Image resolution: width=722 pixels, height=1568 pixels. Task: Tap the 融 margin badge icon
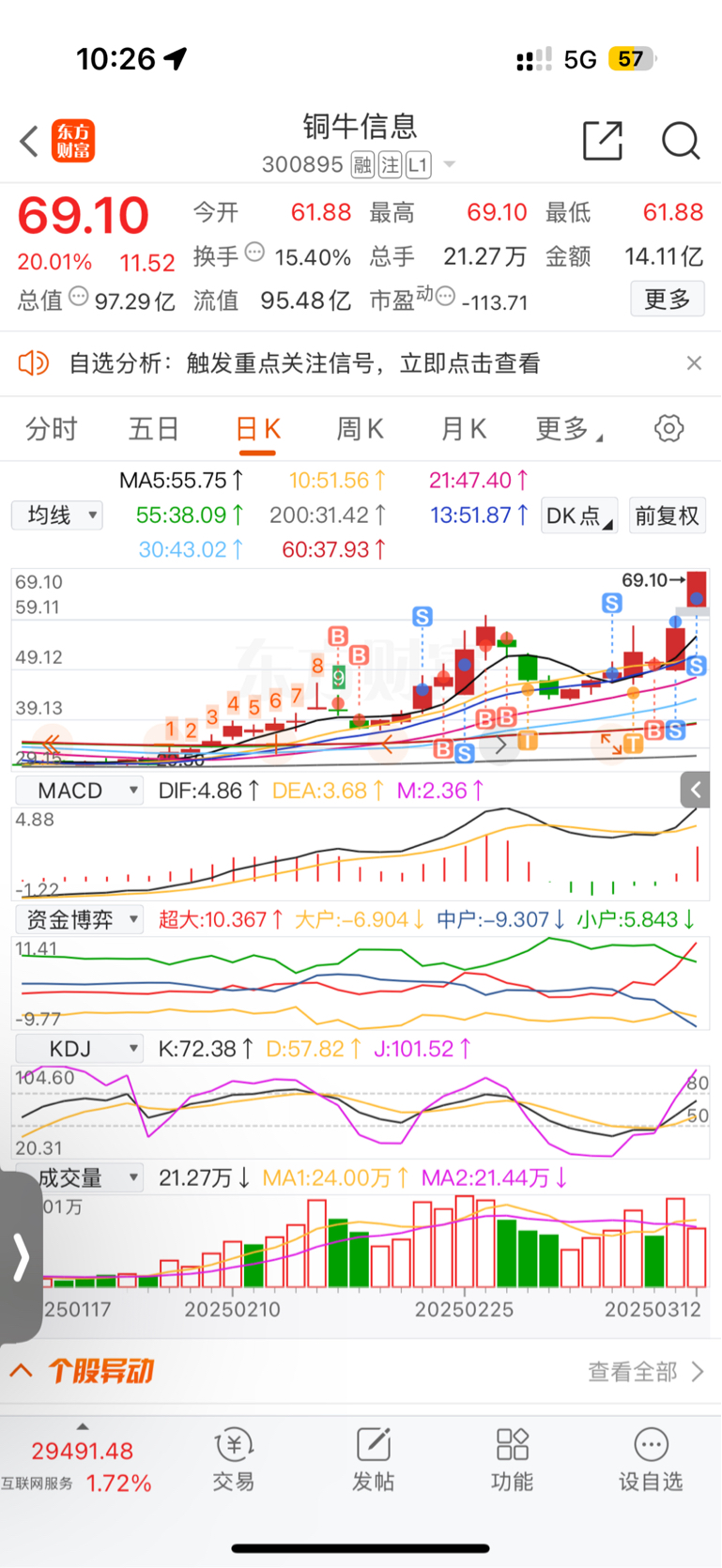tap(363, 165)
